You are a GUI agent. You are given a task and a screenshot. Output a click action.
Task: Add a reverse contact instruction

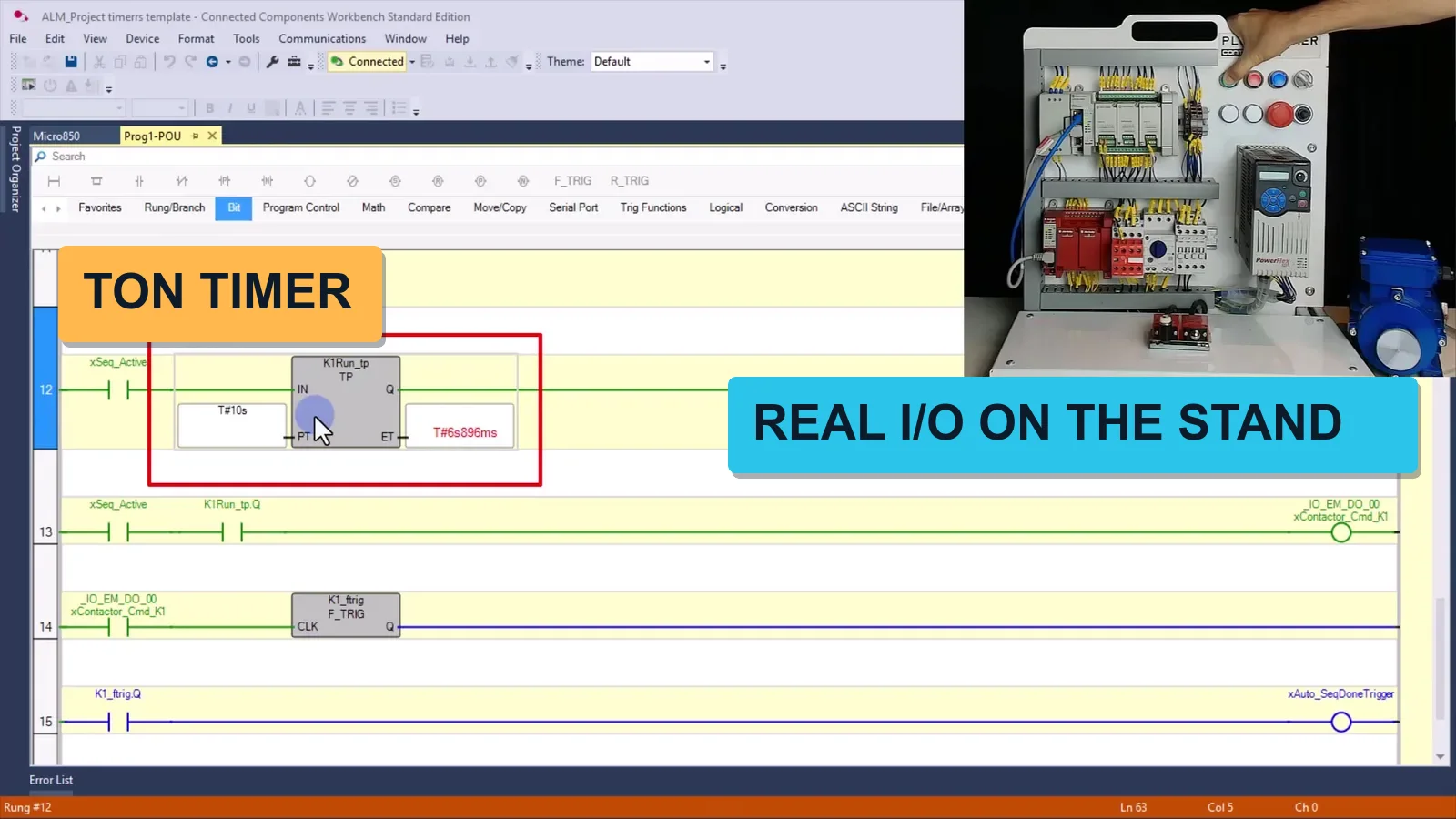(182, 181)
